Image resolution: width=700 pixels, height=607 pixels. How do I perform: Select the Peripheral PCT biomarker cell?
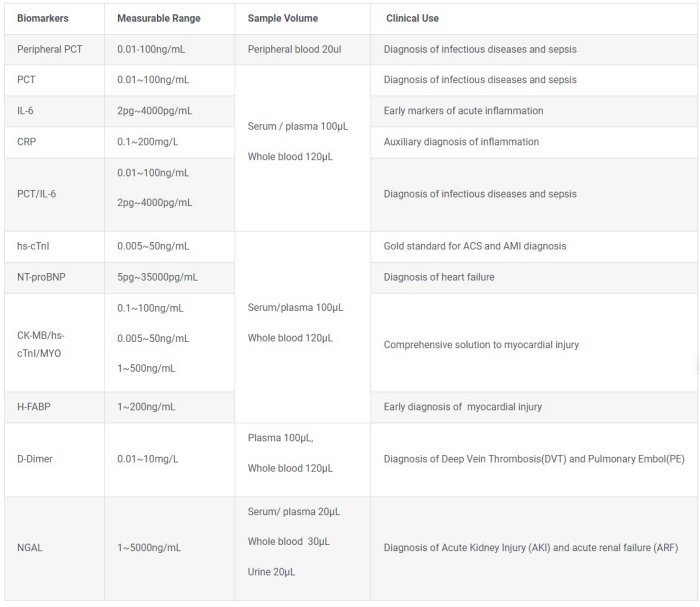coord(50,49)
